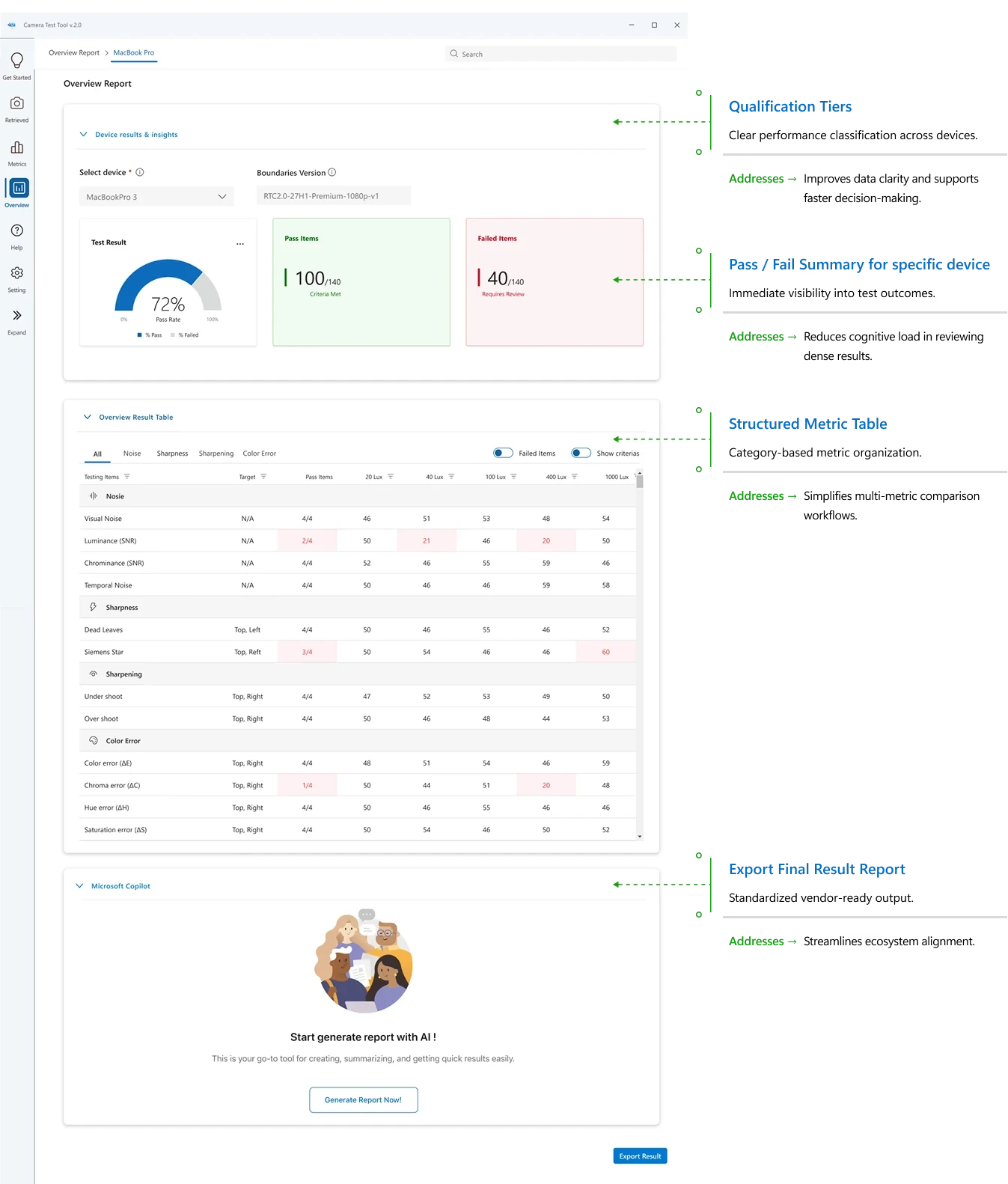Switch to the Noise tab
This screenshot has width=1008, height=1184.
coord(132,454)
